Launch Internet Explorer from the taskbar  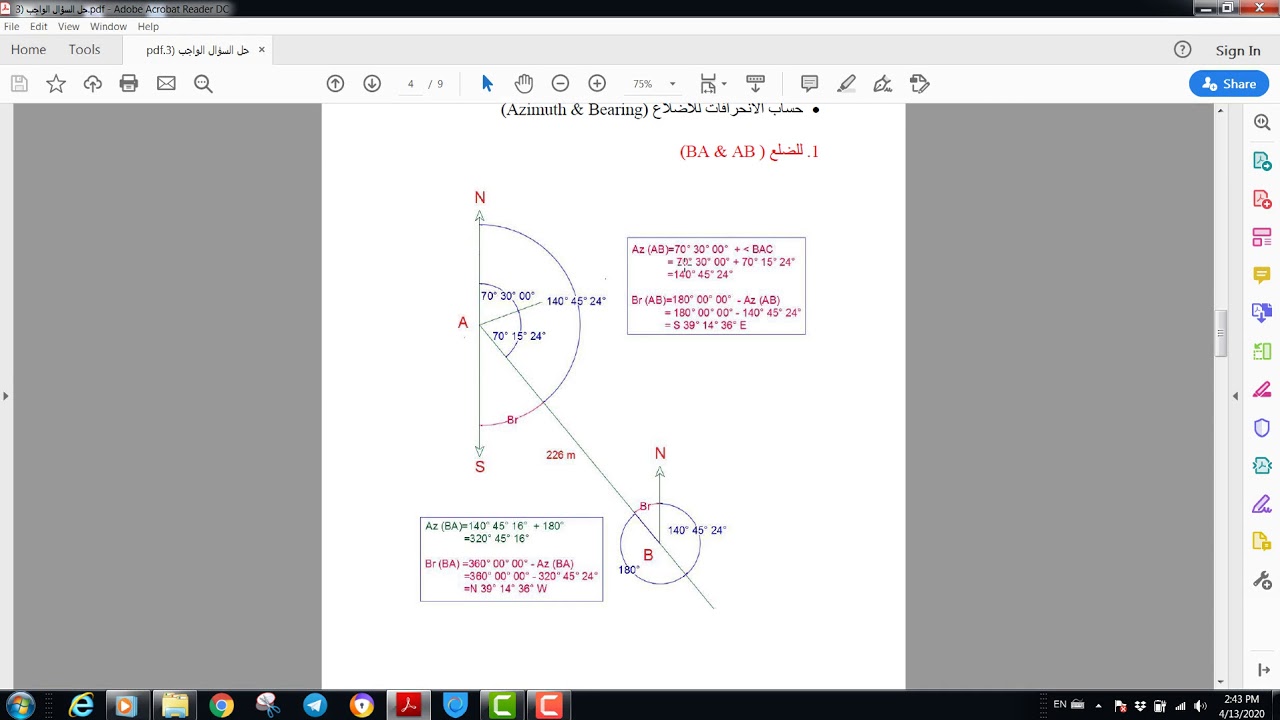pos(80,705)
